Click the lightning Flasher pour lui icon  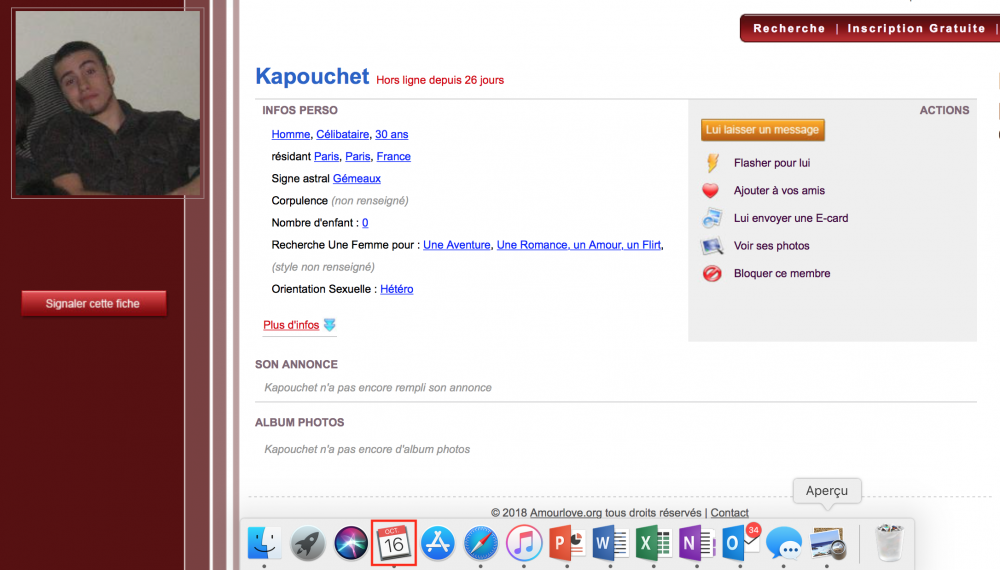click(x=712, y=163)
